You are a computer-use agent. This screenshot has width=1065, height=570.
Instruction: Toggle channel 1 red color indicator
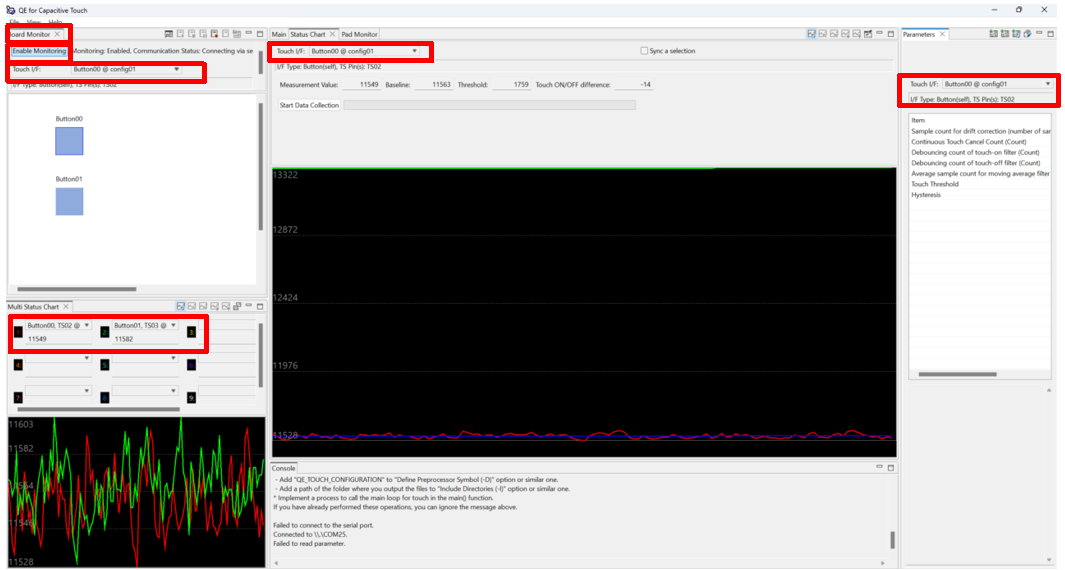click(18, 331)
